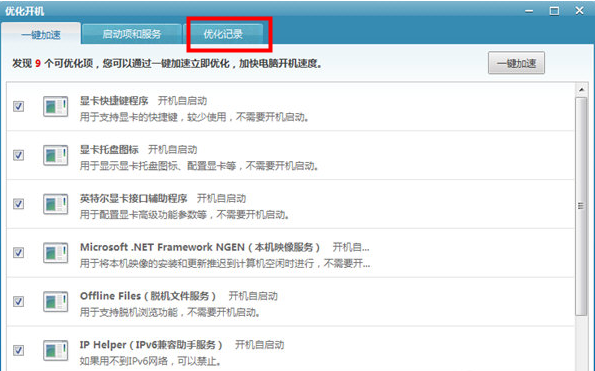This screenshot has width=595, height=371.
Task: Uncheck the 显卡托盘图标 checkbox
Action: [19, 155]
